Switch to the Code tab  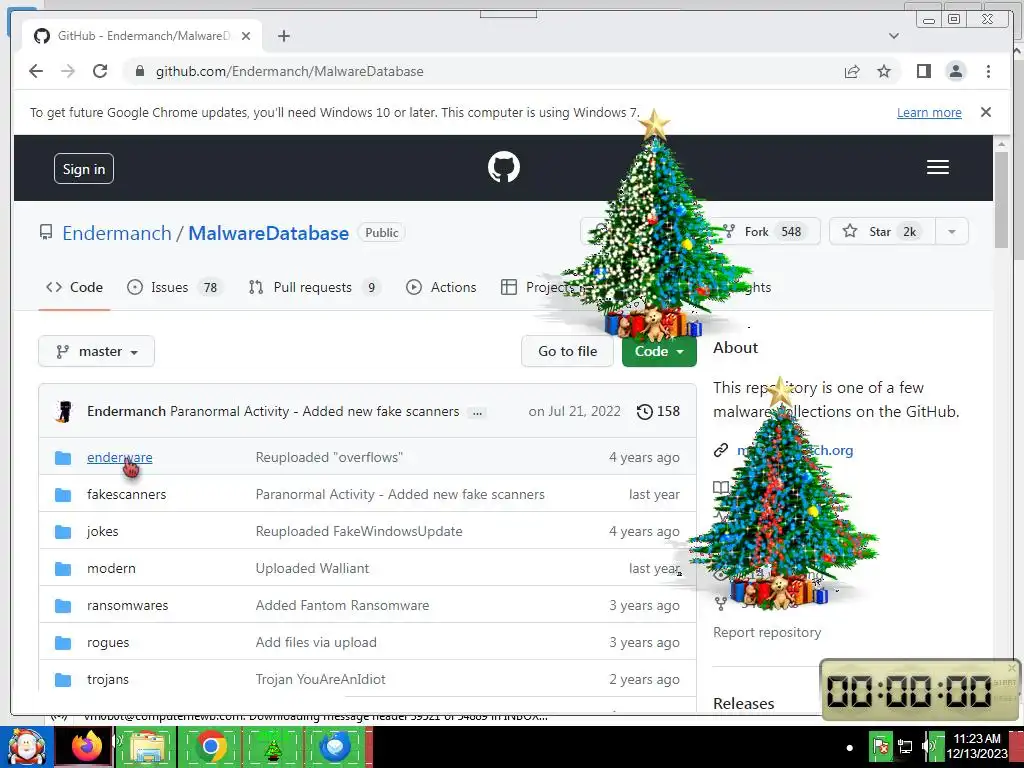pyautogui.click(x=74, y=287)
